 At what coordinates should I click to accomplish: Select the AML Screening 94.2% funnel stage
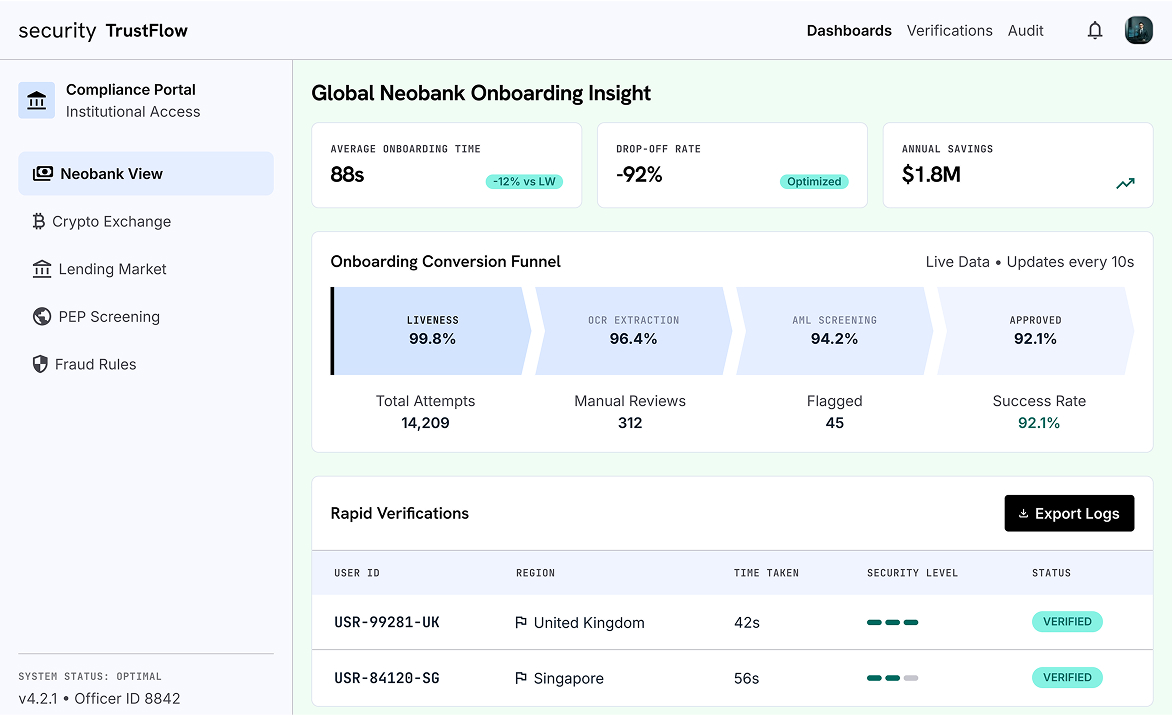click(x=834, y=330)
